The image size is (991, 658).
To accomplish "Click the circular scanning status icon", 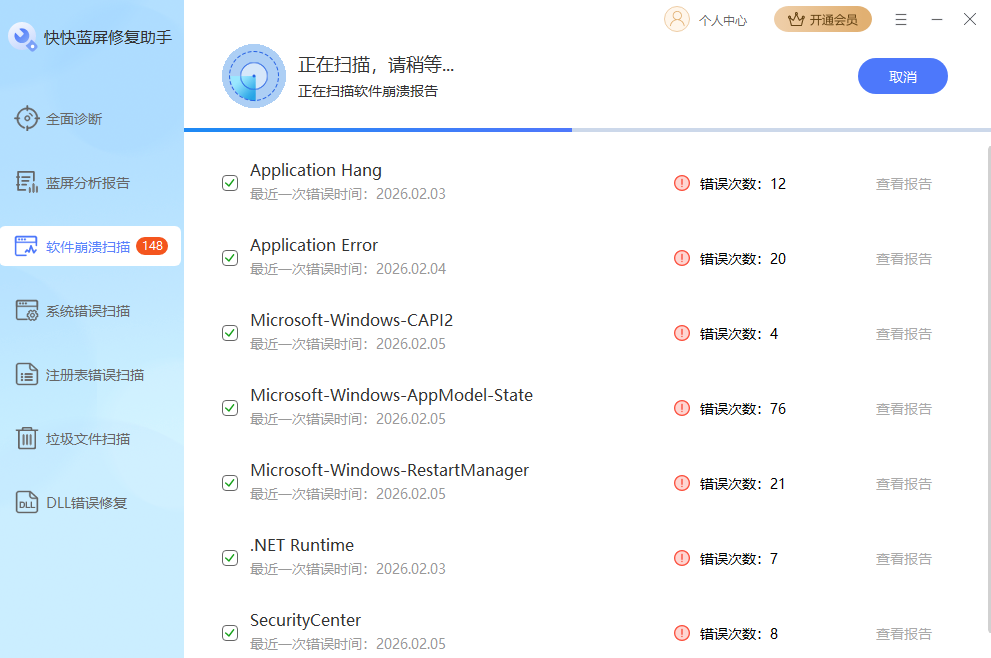I will pos(253,75).
